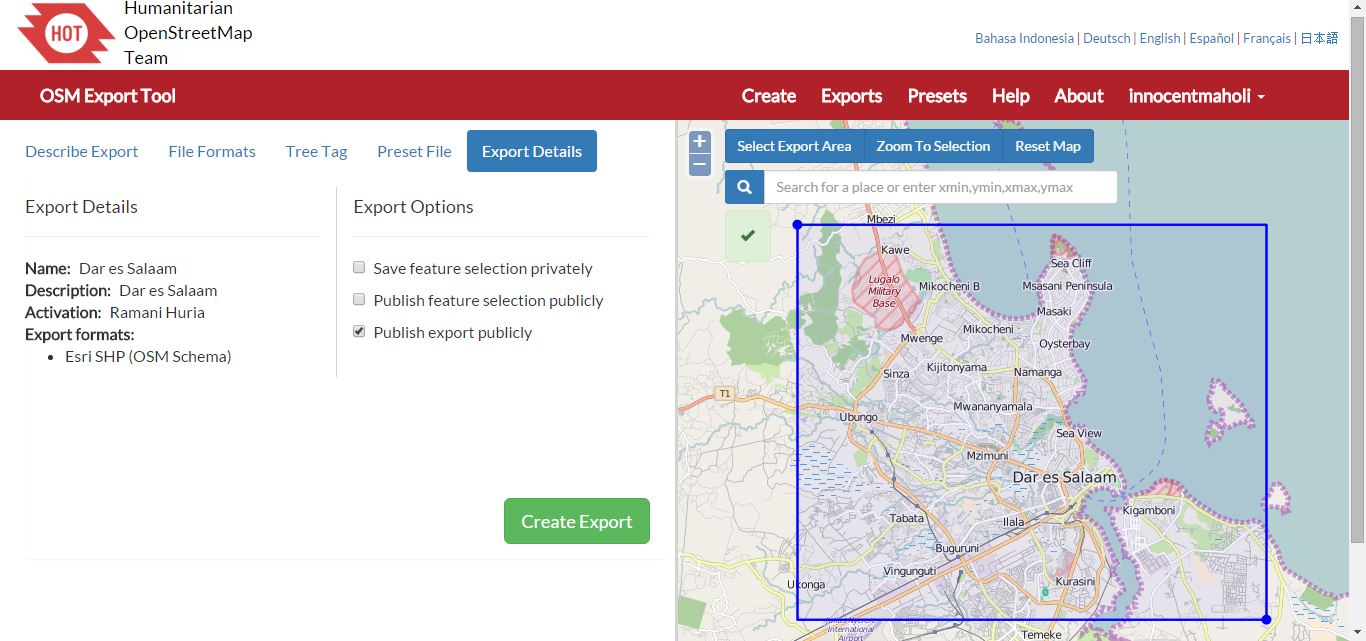Select the Preset File tab
The image size is (1366, 641).
click(414, 151)
